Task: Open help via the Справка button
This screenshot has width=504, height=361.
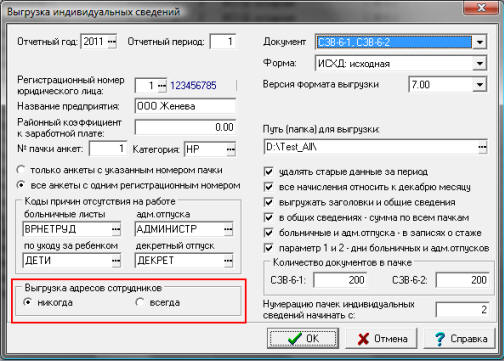Action: tap(460, 338)
